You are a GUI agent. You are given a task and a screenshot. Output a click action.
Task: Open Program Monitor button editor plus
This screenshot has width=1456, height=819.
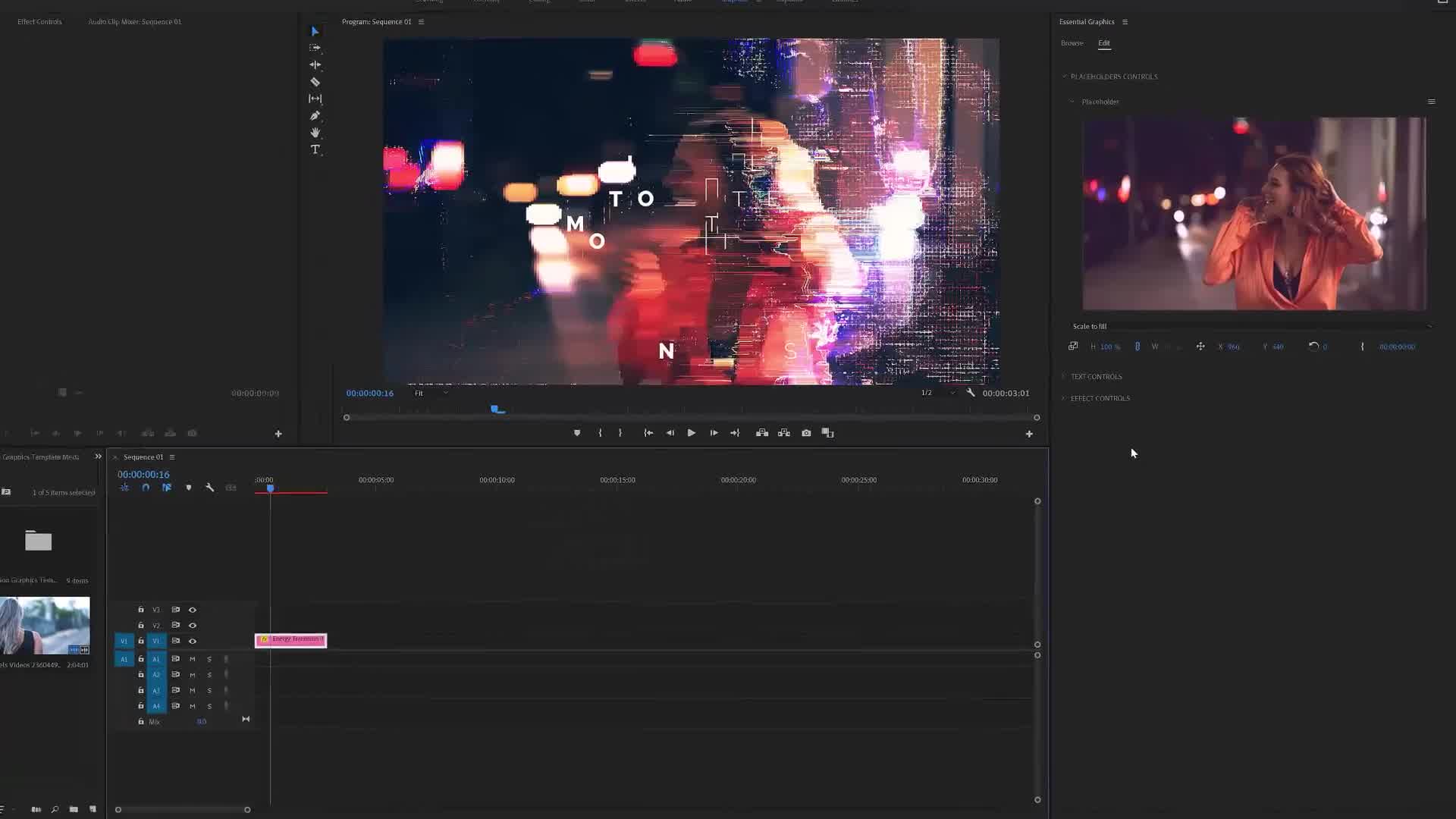[1029, 434]
